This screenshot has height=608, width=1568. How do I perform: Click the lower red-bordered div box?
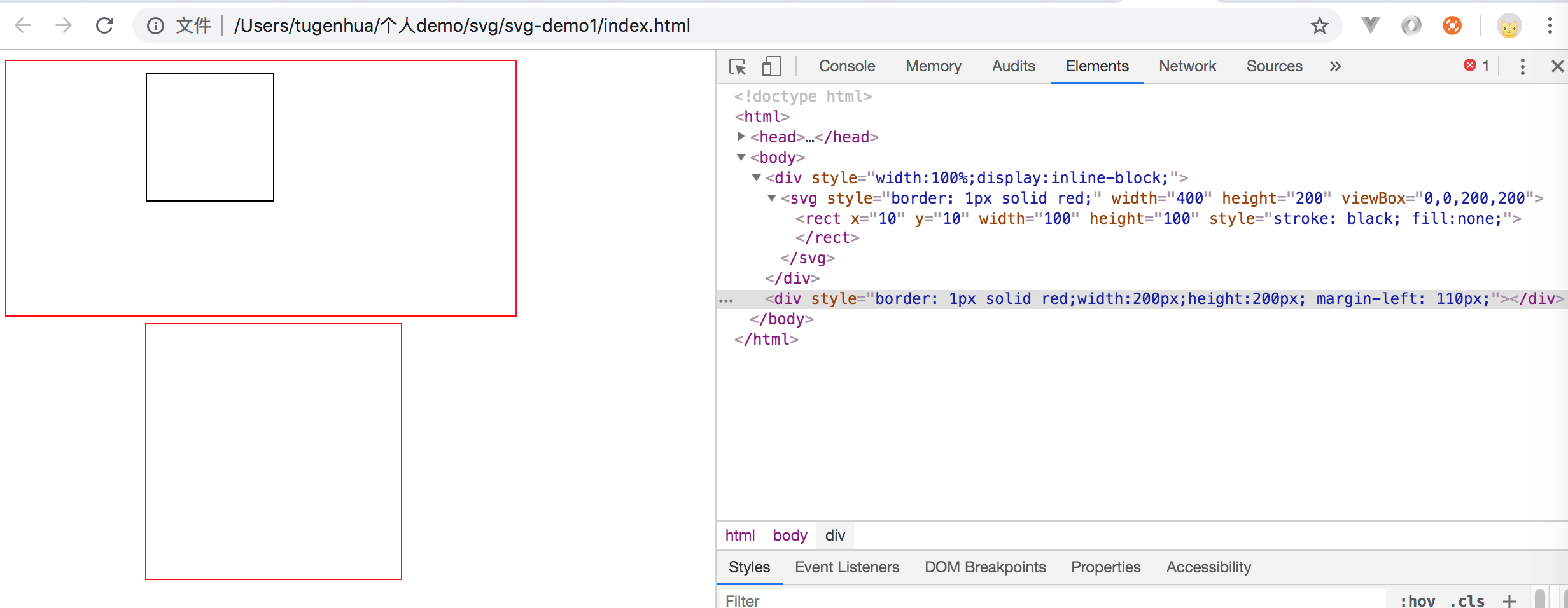point(274,452)
